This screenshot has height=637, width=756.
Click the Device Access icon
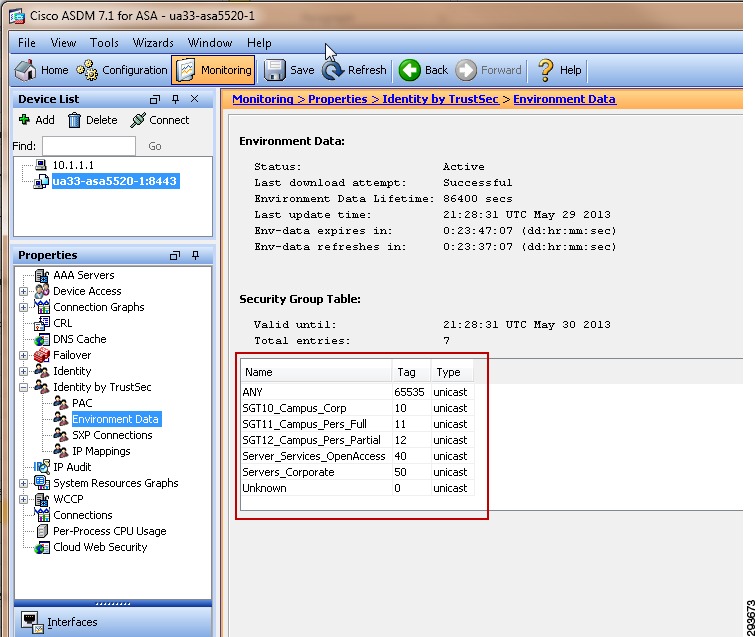[42, 291]
